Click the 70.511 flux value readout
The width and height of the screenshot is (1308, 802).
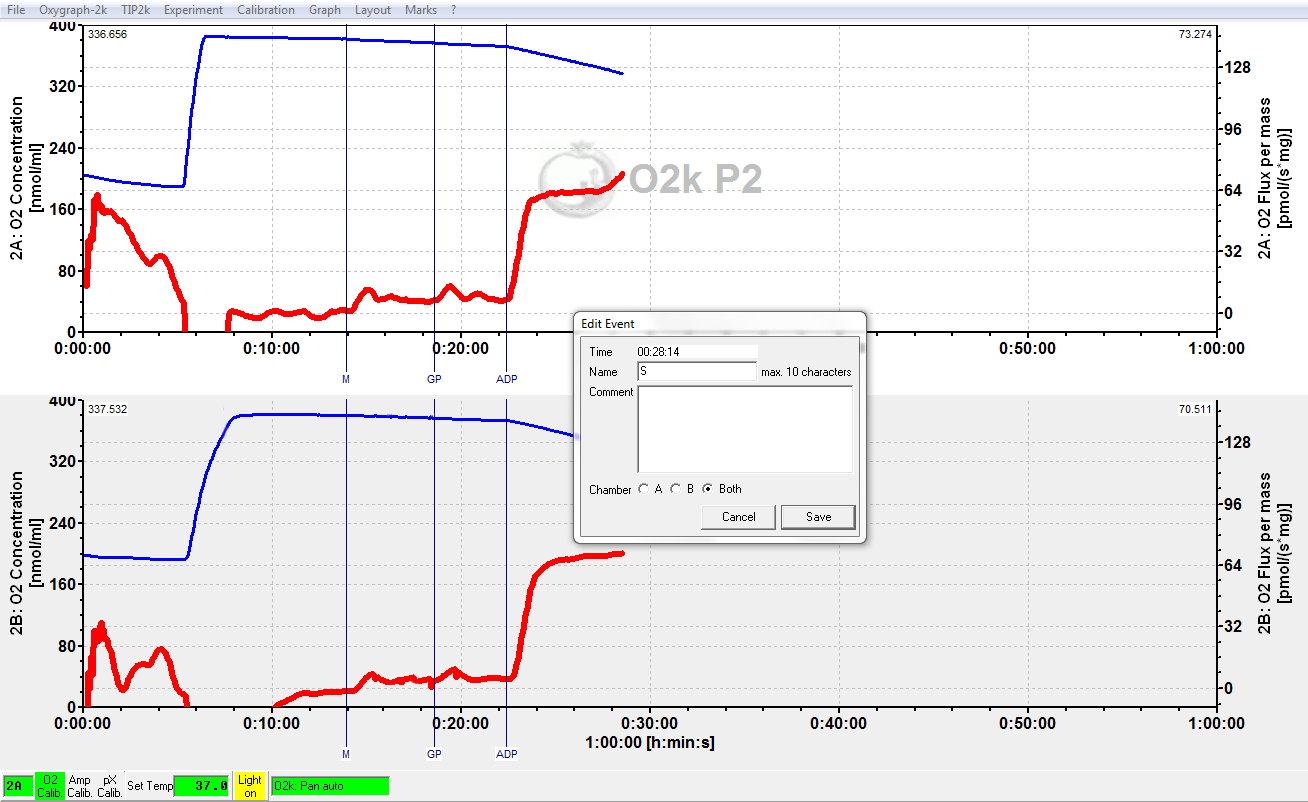[x=1195, y=409]
